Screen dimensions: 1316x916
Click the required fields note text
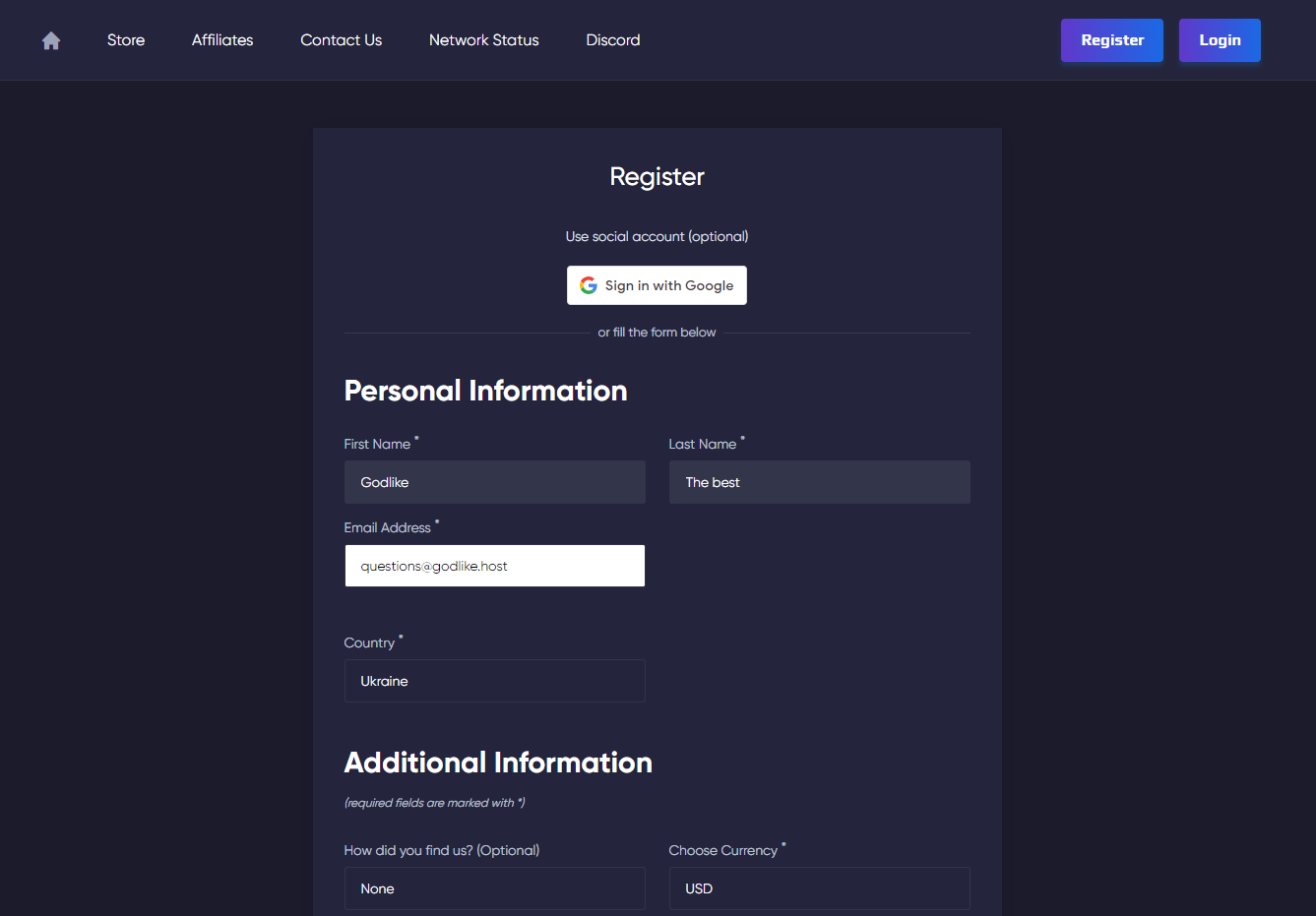tap(434, 803)
